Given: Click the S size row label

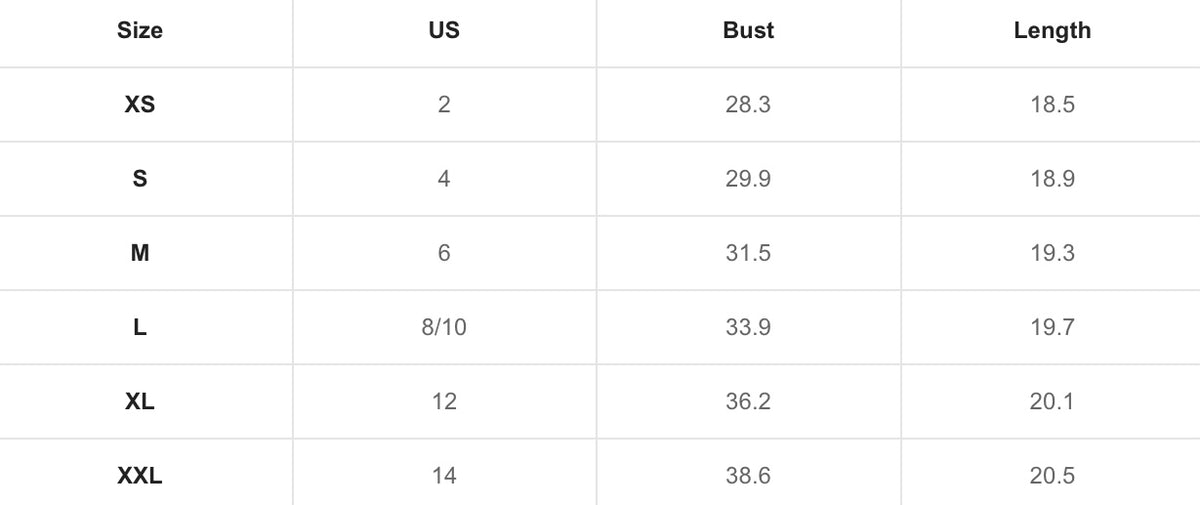Looking at the screenshot, I should (x=140, y=179).
